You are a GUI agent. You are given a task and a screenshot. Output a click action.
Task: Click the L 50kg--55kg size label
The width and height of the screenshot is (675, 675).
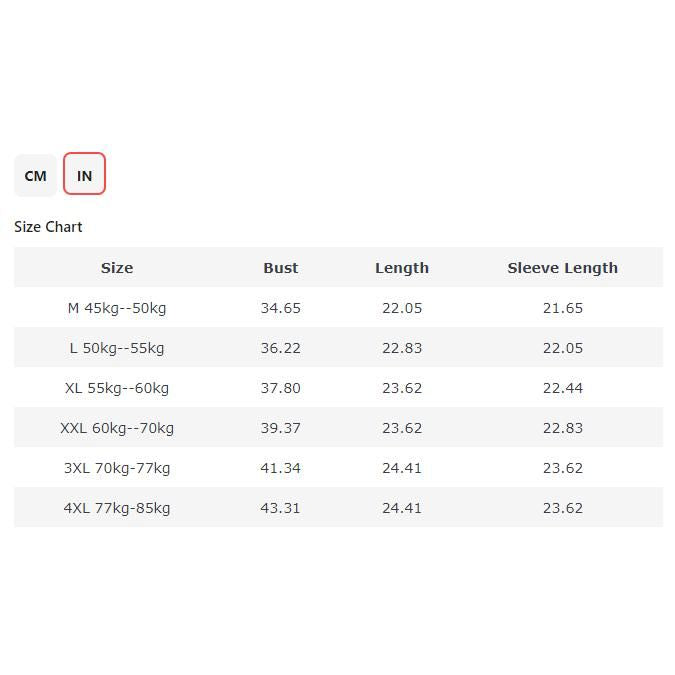coord(117,348)
